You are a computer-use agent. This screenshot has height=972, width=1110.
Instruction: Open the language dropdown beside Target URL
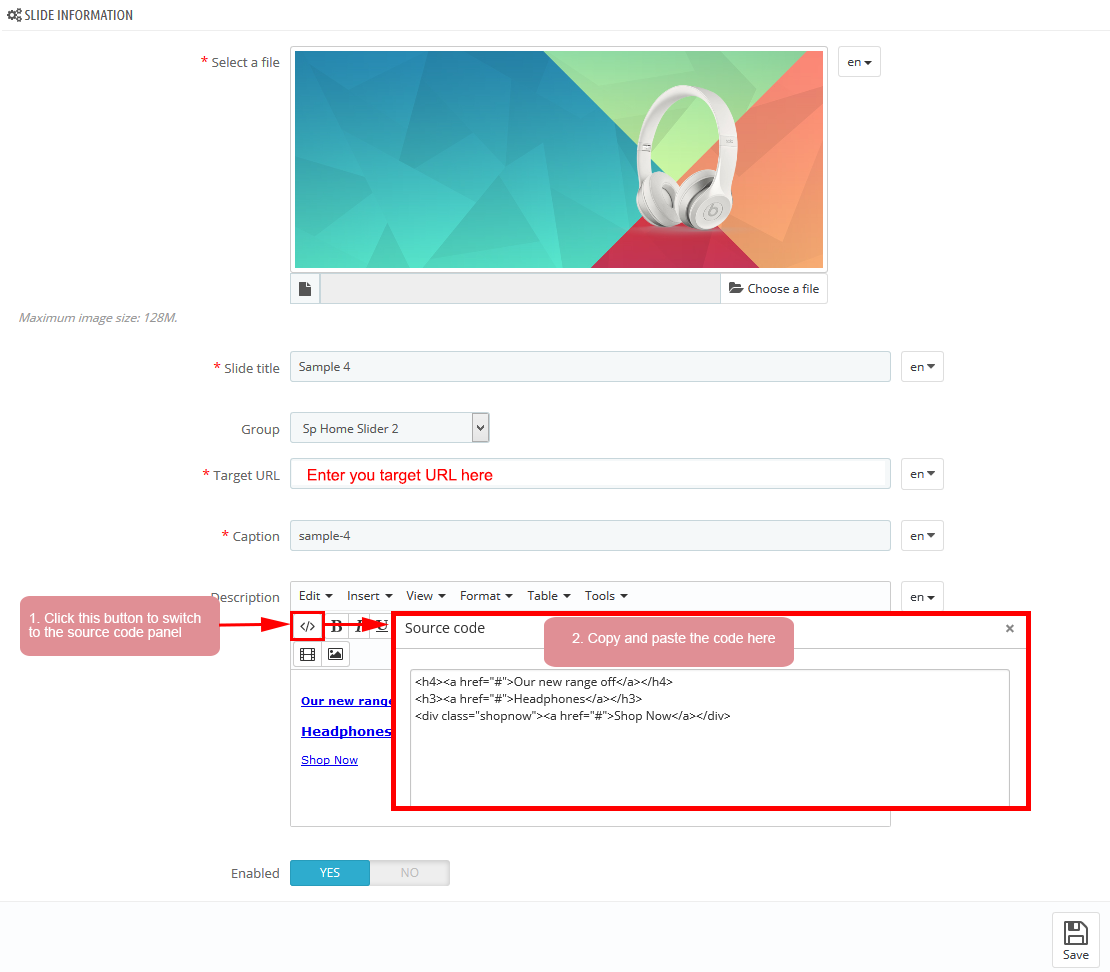[922, 474]
